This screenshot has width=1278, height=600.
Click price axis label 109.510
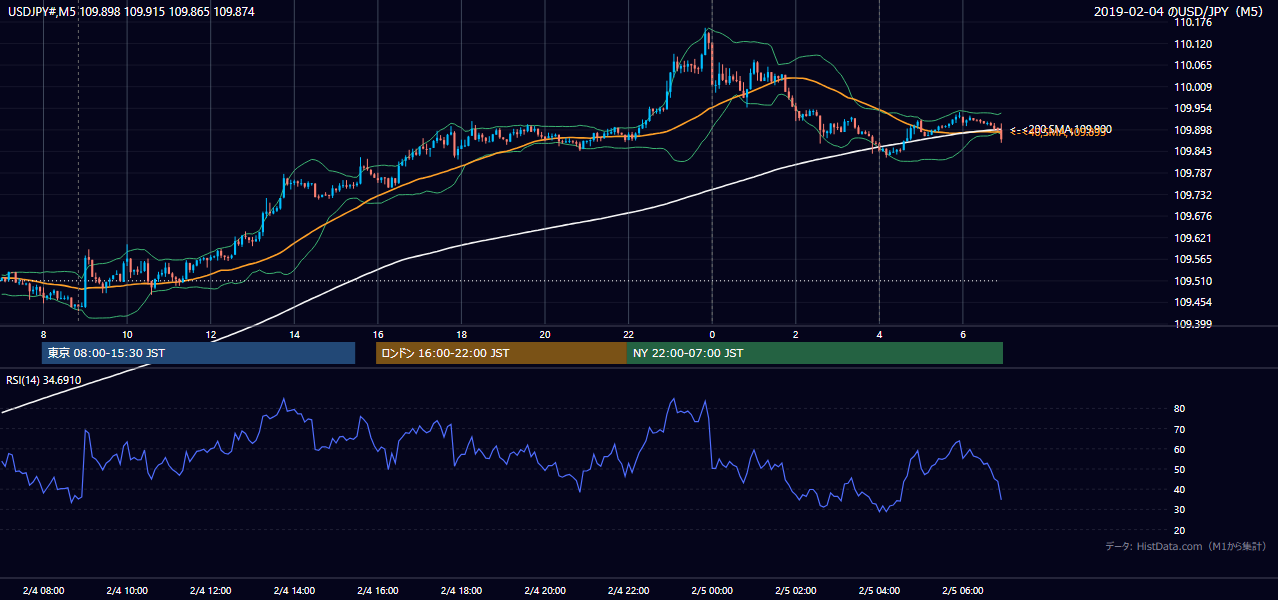point(1194,281)
